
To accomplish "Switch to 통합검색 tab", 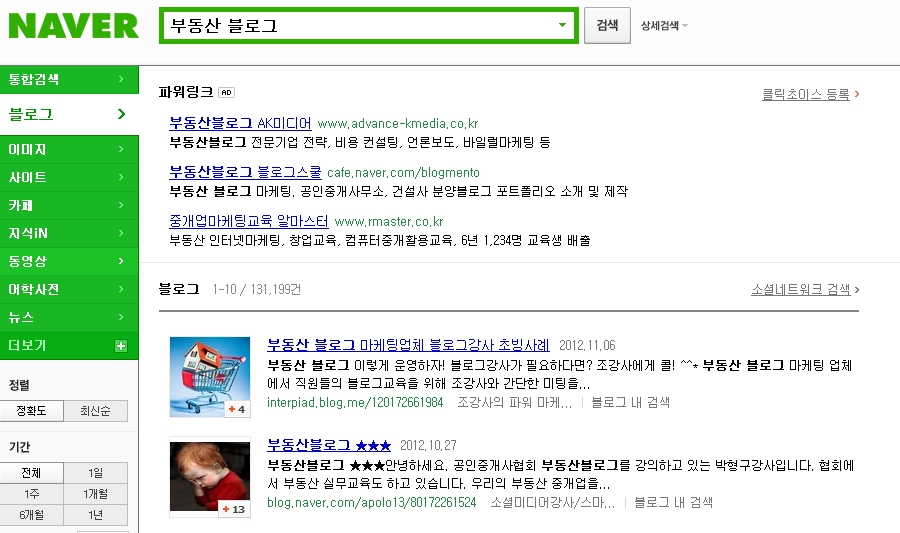I will (x=69, y=79).
